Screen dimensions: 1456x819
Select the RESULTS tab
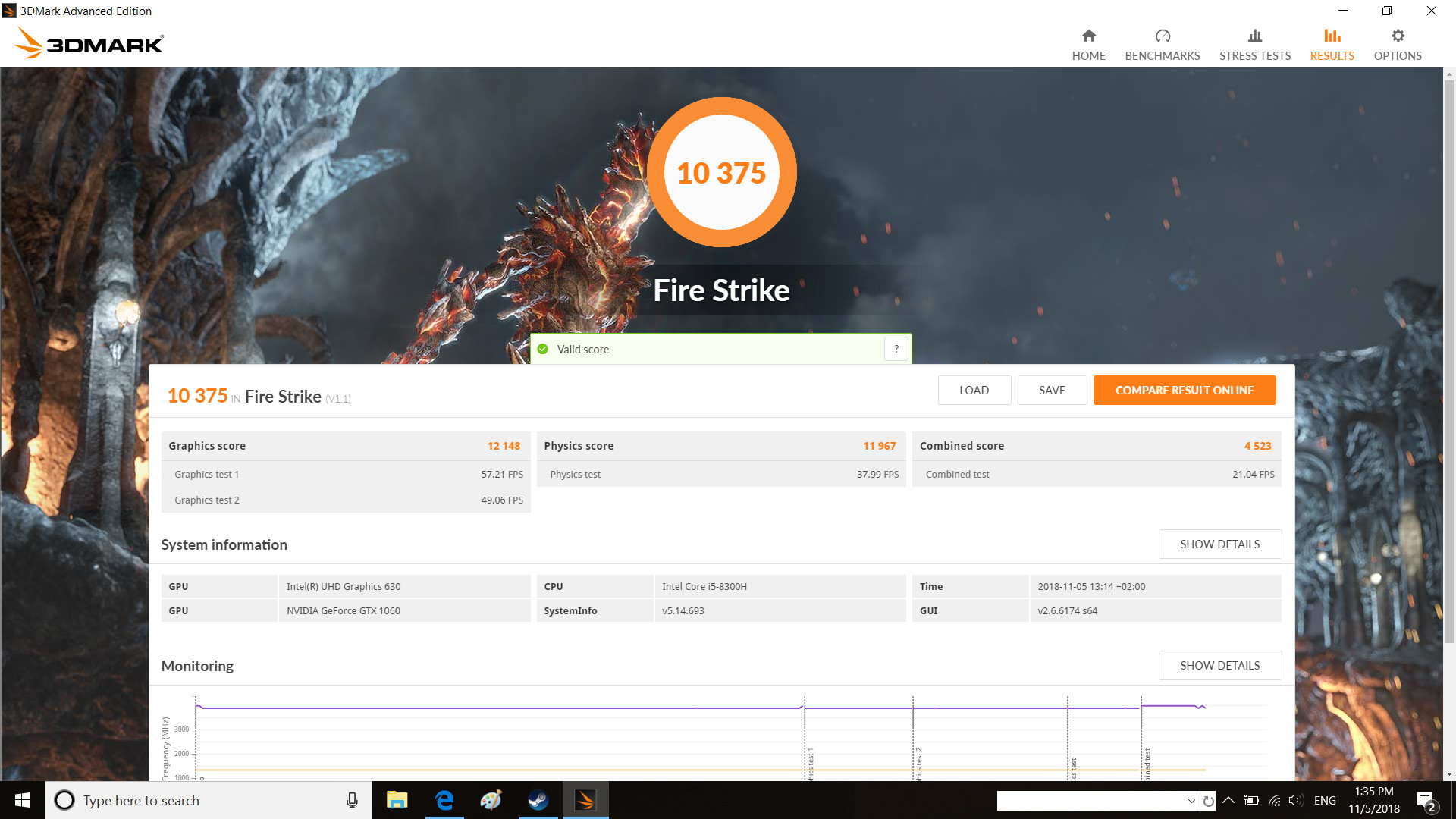(x=1332, y=45)
